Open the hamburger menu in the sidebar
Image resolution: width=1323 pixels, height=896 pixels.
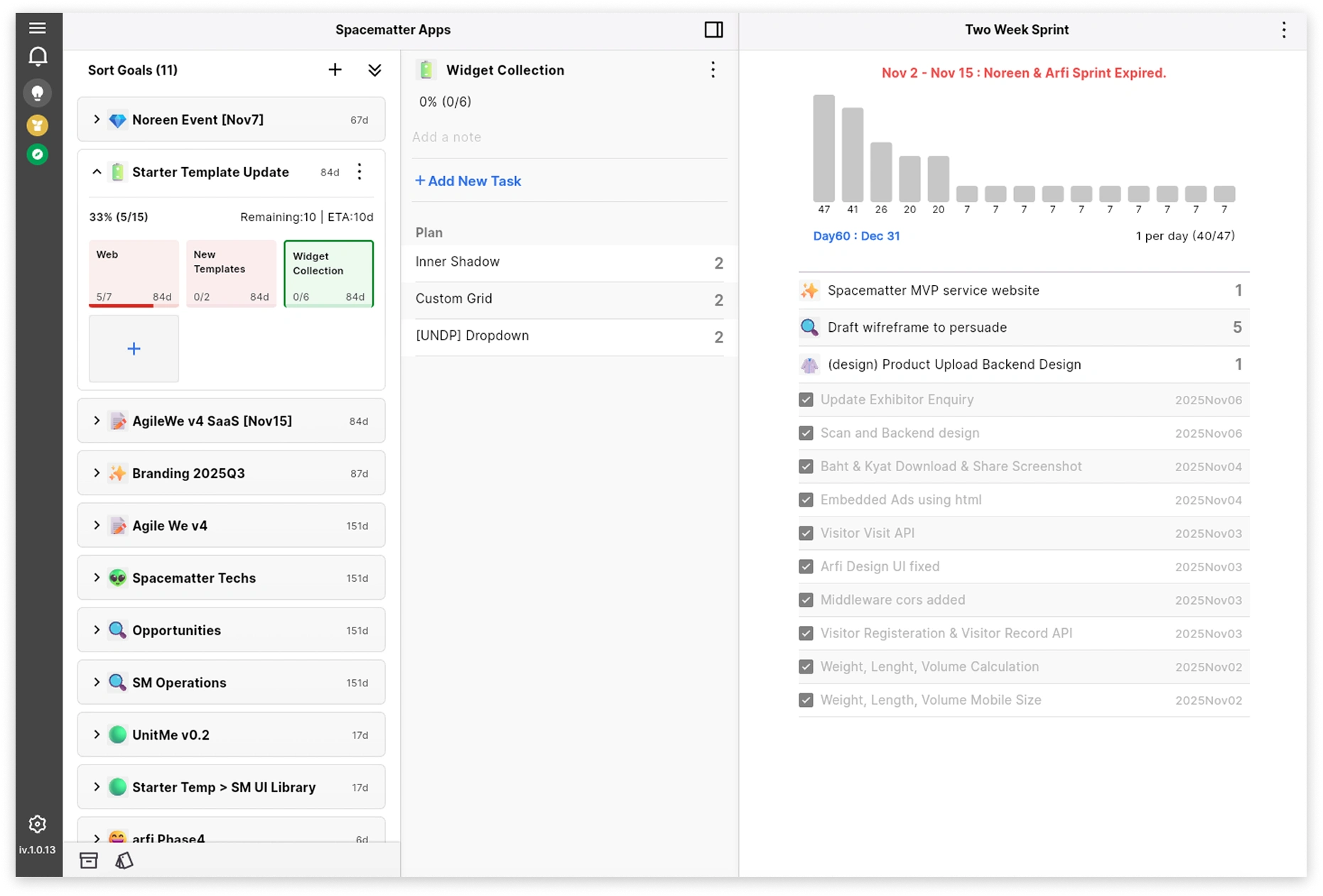tap(38, 28)
